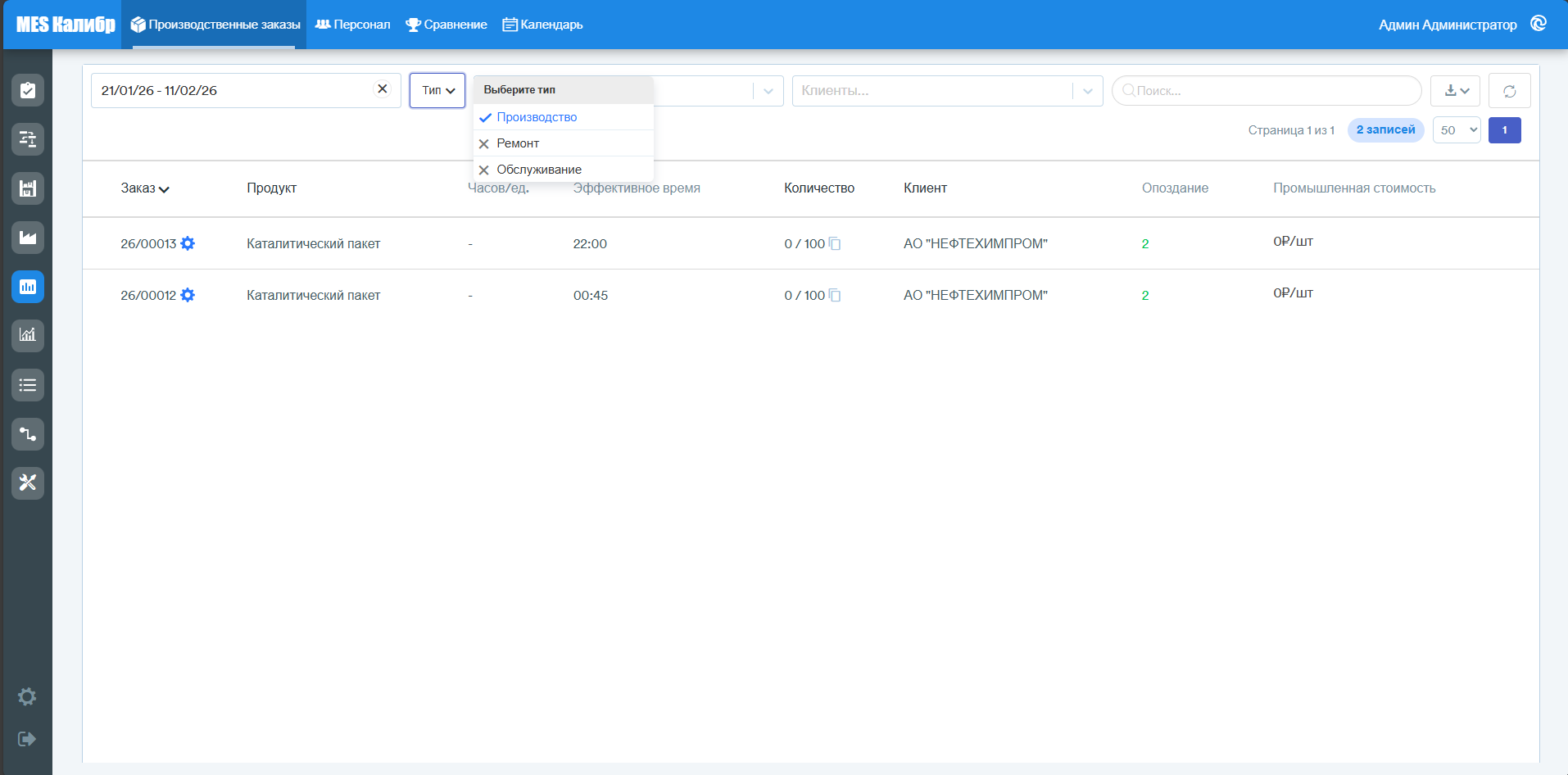Click Админ Администратор user name

(1448, 25)
